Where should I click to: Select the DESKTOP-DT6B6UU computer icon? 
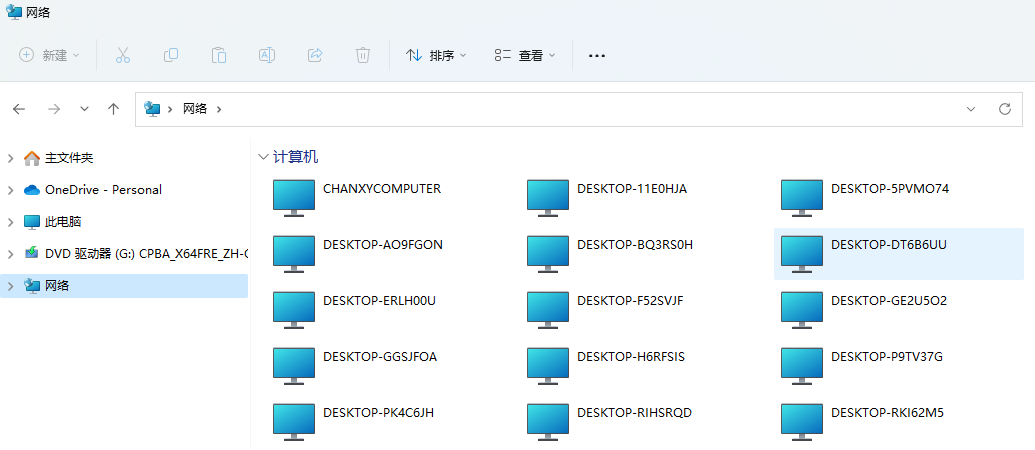tap(802, 254)
